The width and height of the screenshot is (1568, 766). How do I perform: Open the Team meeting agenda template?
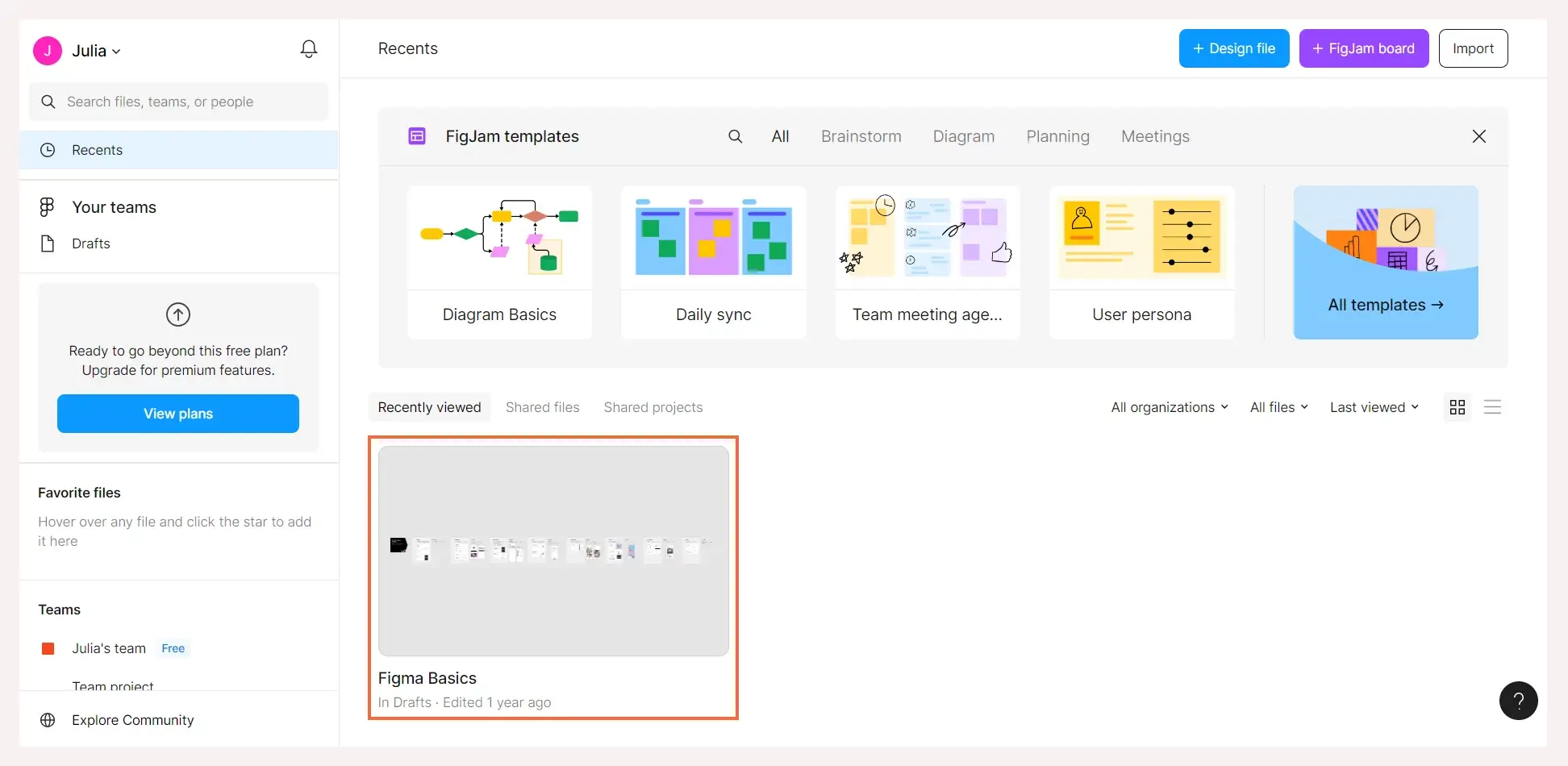pos(928,262)
